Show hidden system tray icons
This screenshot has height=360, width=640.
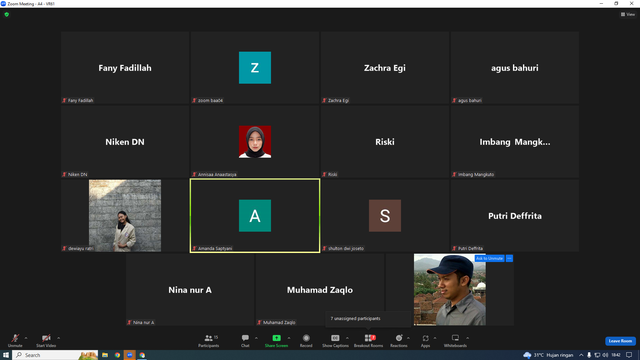point(581,355)
